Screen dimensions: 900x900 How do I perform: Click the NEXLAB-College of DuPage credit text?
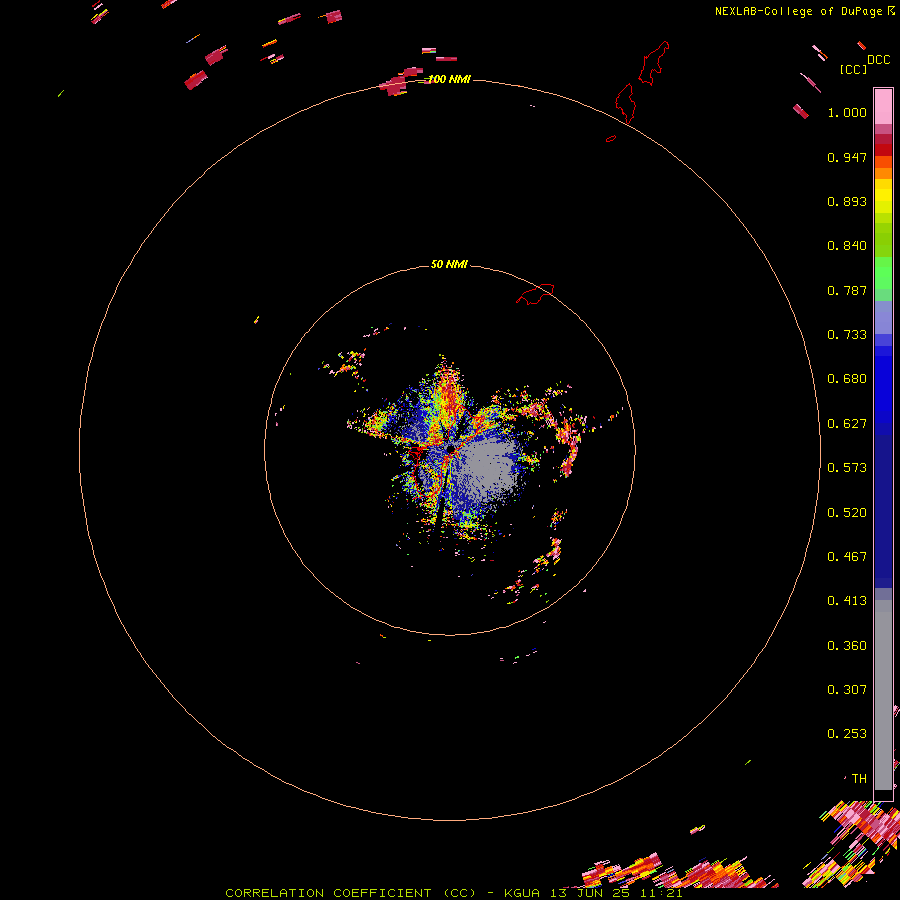click(798, 11)
